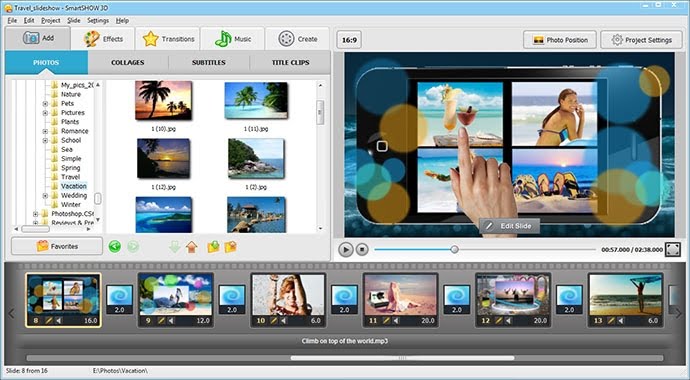Click the green down arrow icon
The width and height of the screenshot is (690, 380).
pos(175,247)
